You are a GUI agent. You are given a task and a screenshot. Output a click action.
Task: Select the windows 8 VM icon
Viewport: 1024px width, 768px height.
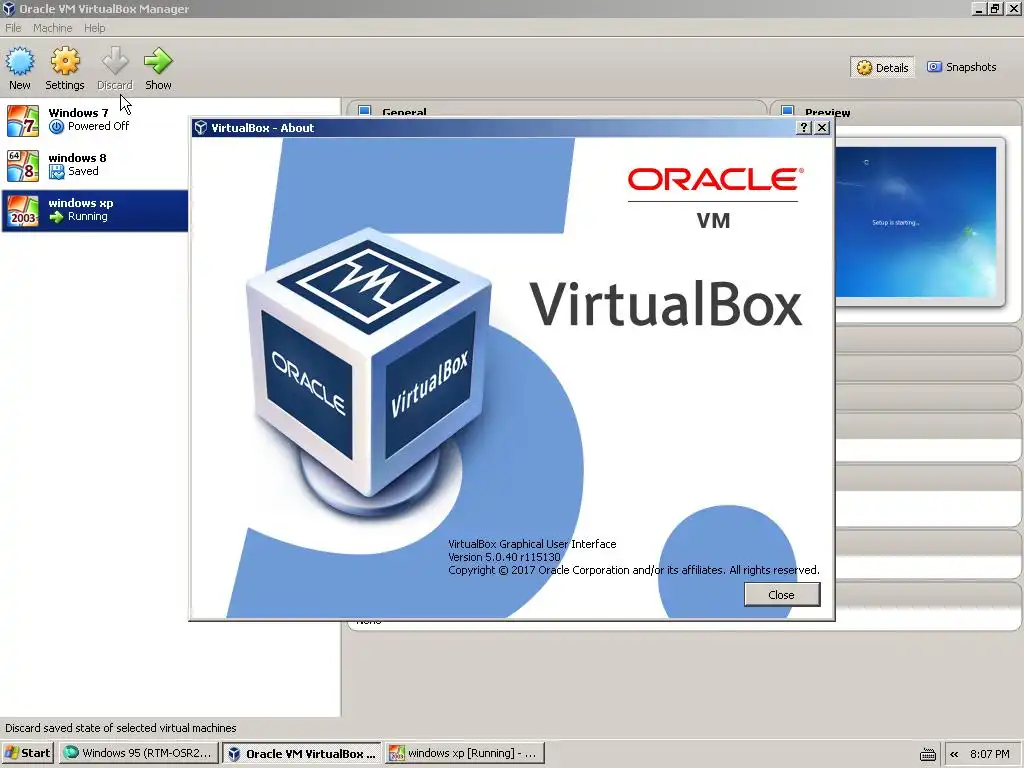click(23, 166)
